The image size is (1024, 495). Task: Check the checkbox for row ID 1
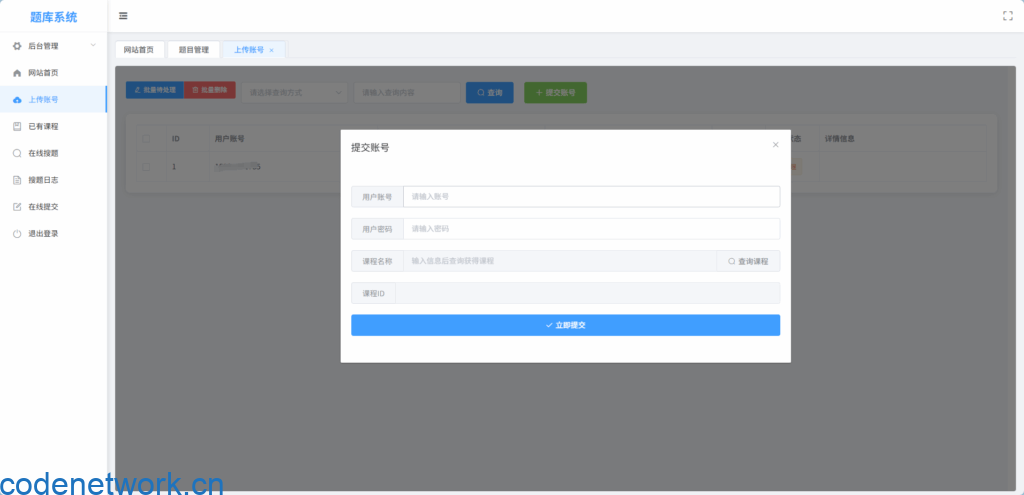click(147, 166)
